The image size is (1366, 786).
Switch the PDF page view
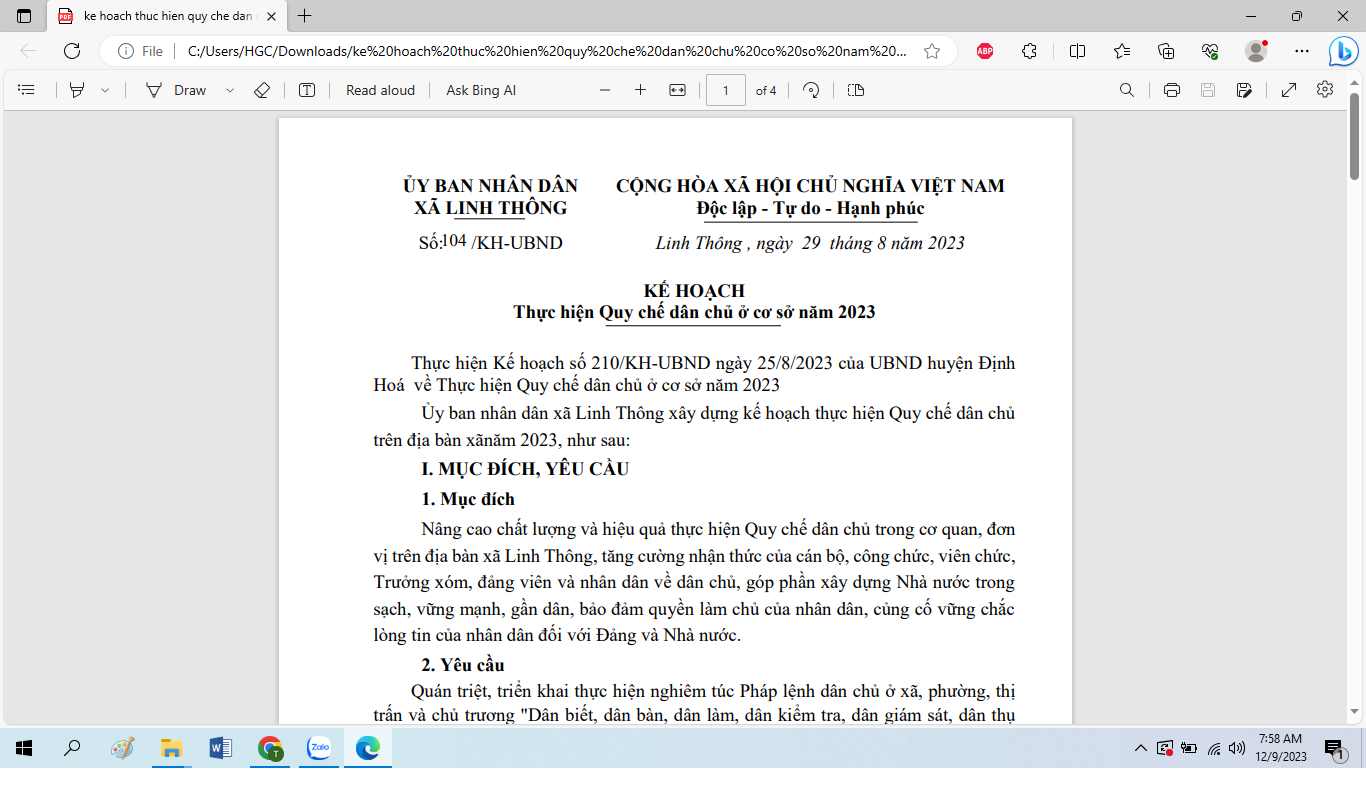click(x=855, y=90)
